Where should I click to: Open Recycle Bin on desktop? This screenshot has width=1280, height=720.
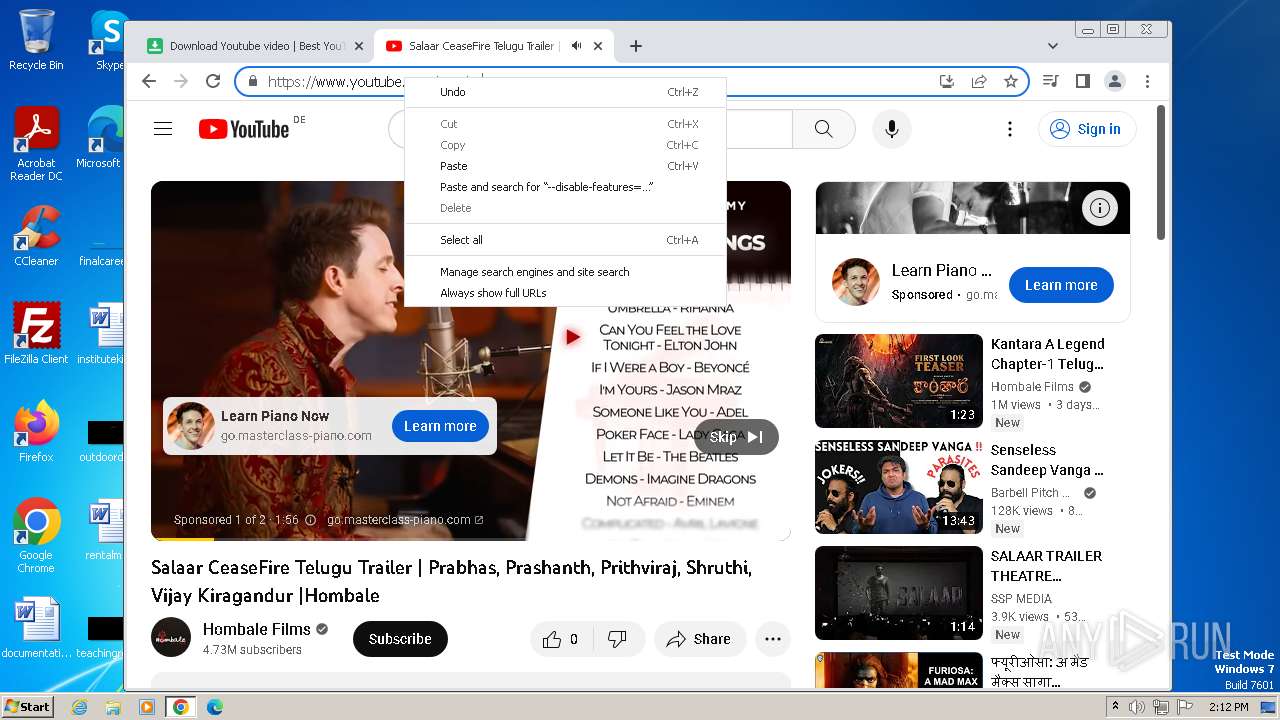36,40
